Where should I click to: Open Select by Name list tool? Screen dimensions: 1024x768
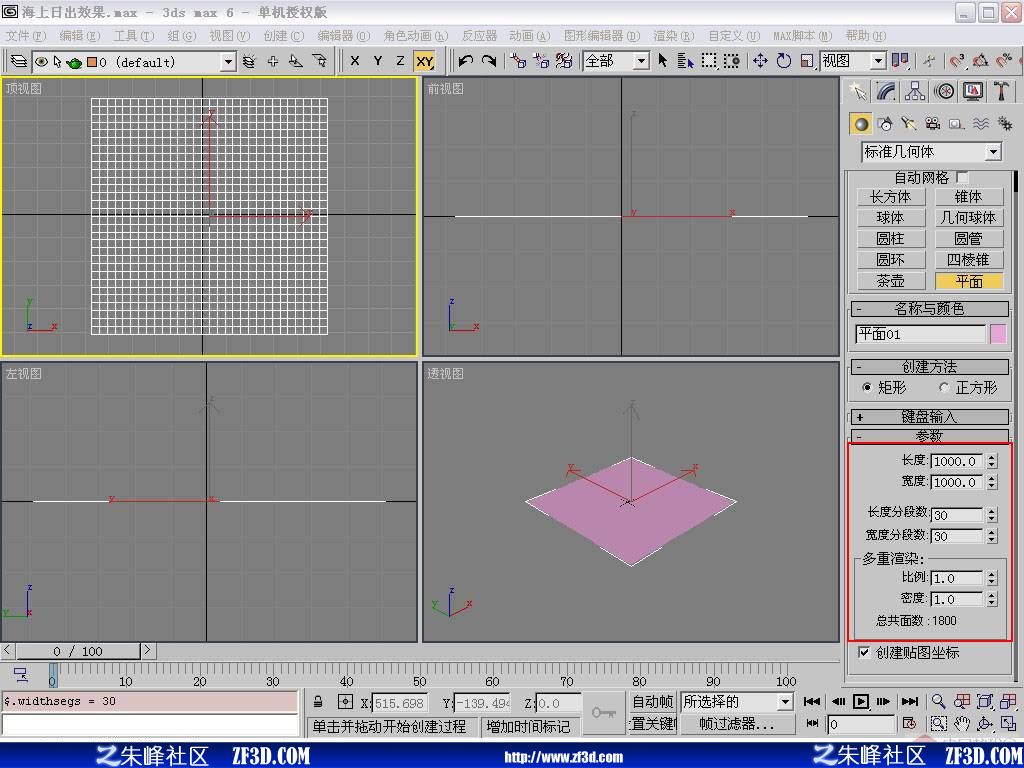[x=685, y=61]
